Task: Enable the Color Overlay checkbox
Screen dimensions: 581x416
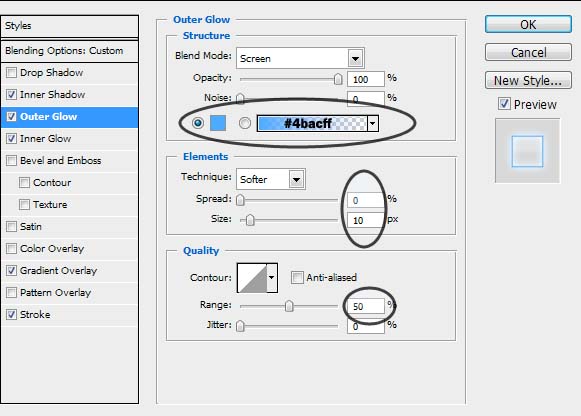Action: pos(11,249)
